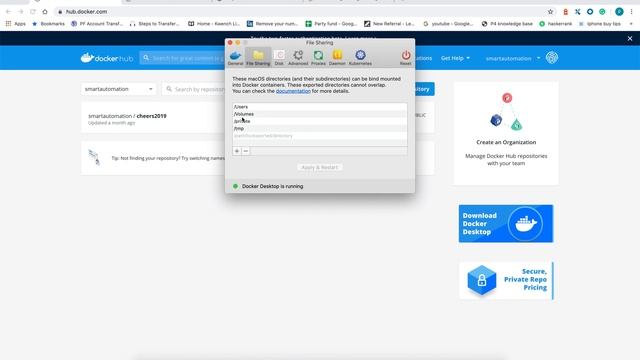Screen dimensions: 640x360
Task: Select the /tmp directory row
Action: pyautogui.click(x=320, y=129)
